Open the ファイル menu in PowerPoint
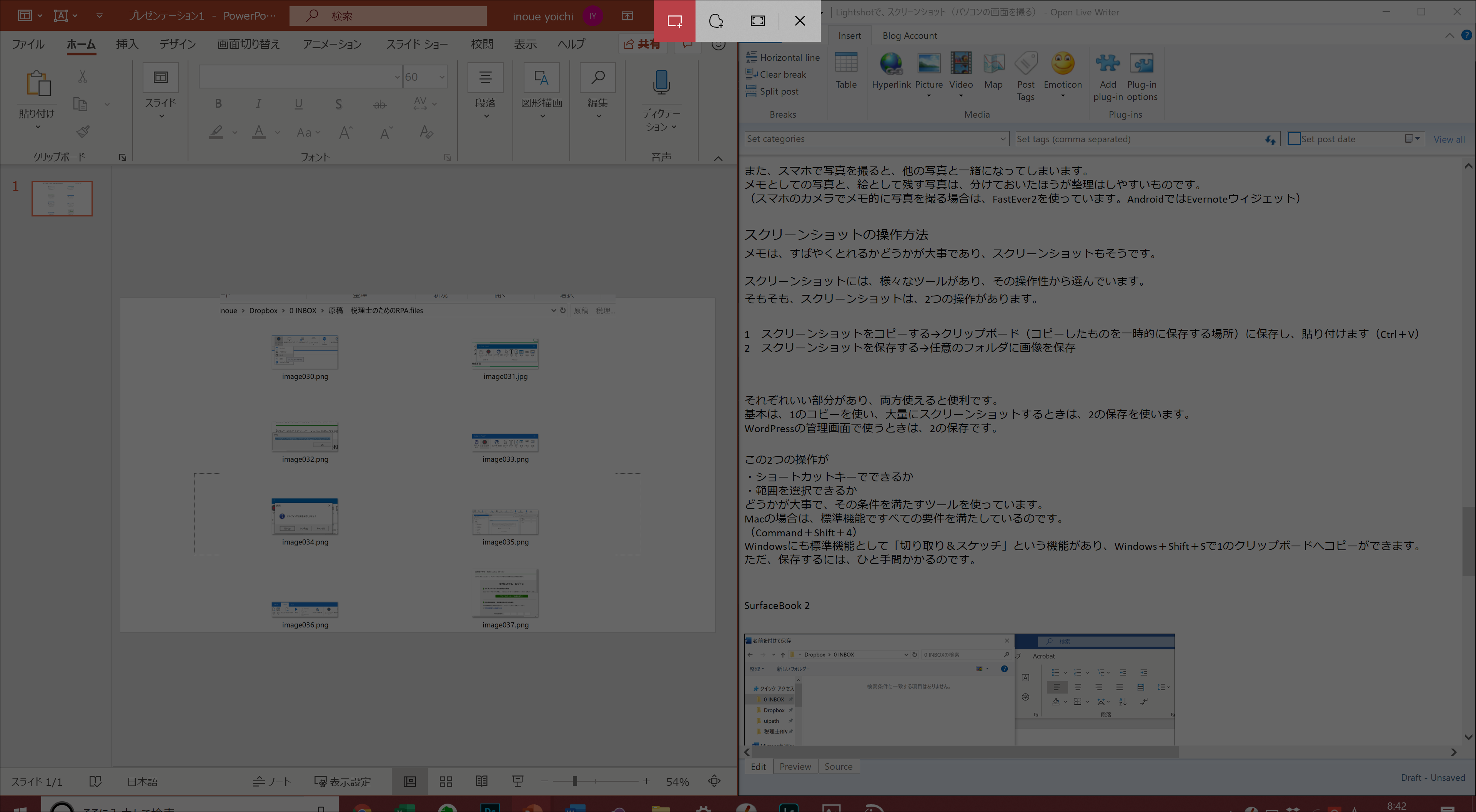Screen dimensions: 1476x812 click(x=28, y=44)
